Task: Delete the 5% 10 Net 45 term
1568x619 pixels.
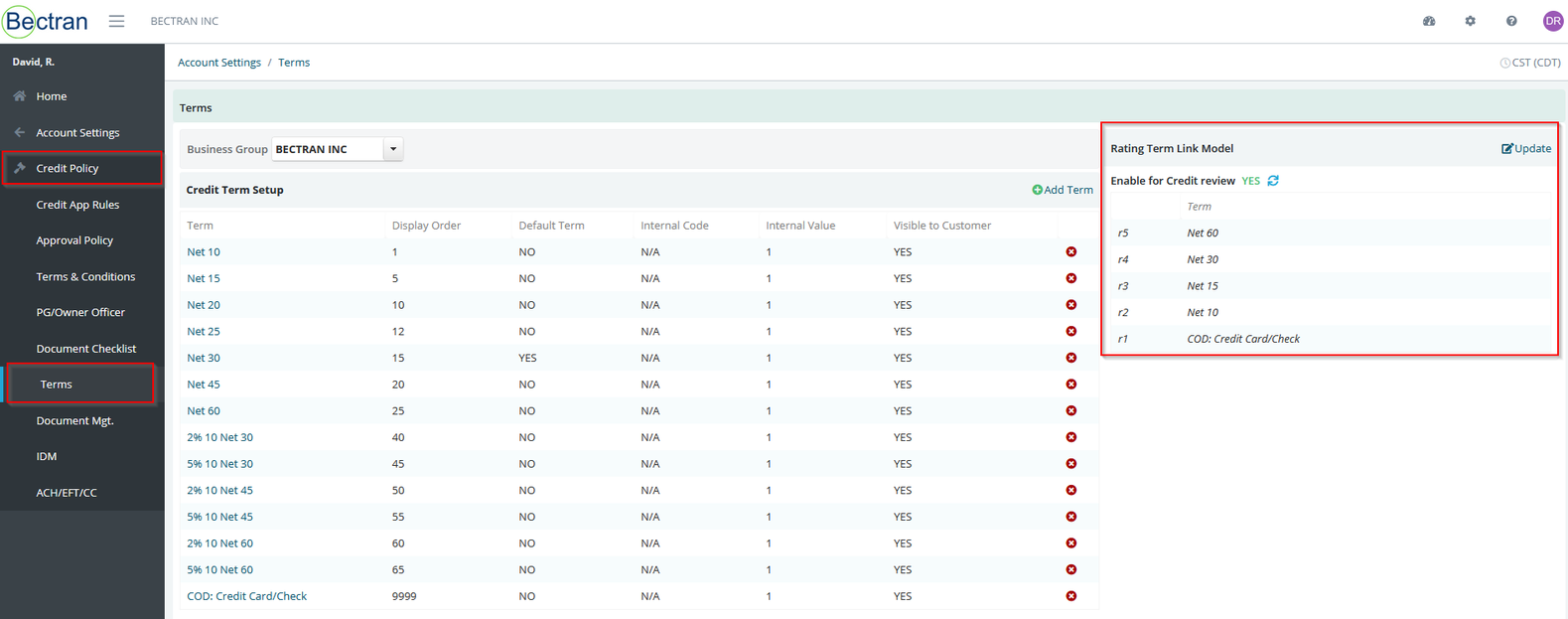Action: tap(1071, 517)
